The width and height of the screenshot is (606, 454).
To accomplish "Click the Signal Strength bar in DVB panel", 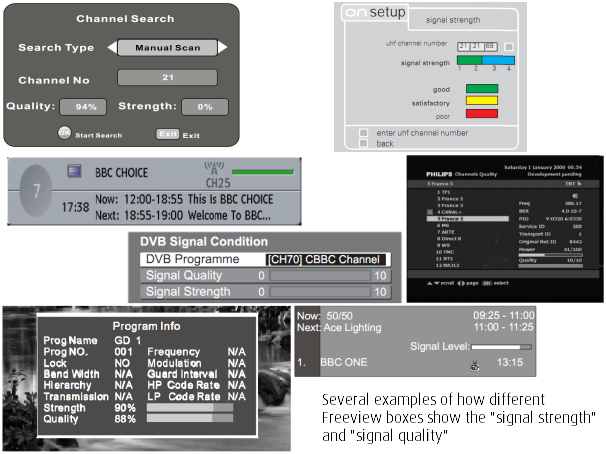I will tap(320, 292).
